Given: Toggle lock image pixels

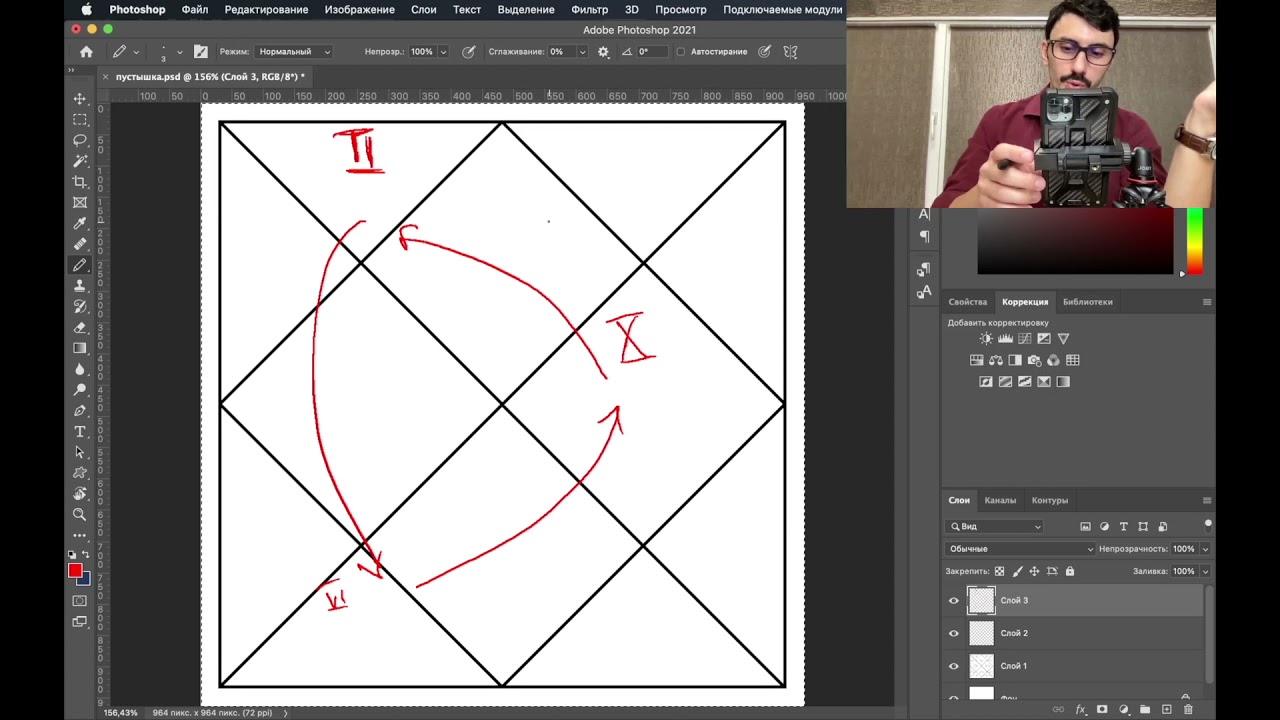Looking at the screenshot, I should pyautogui.click(x=1017, y=571).
